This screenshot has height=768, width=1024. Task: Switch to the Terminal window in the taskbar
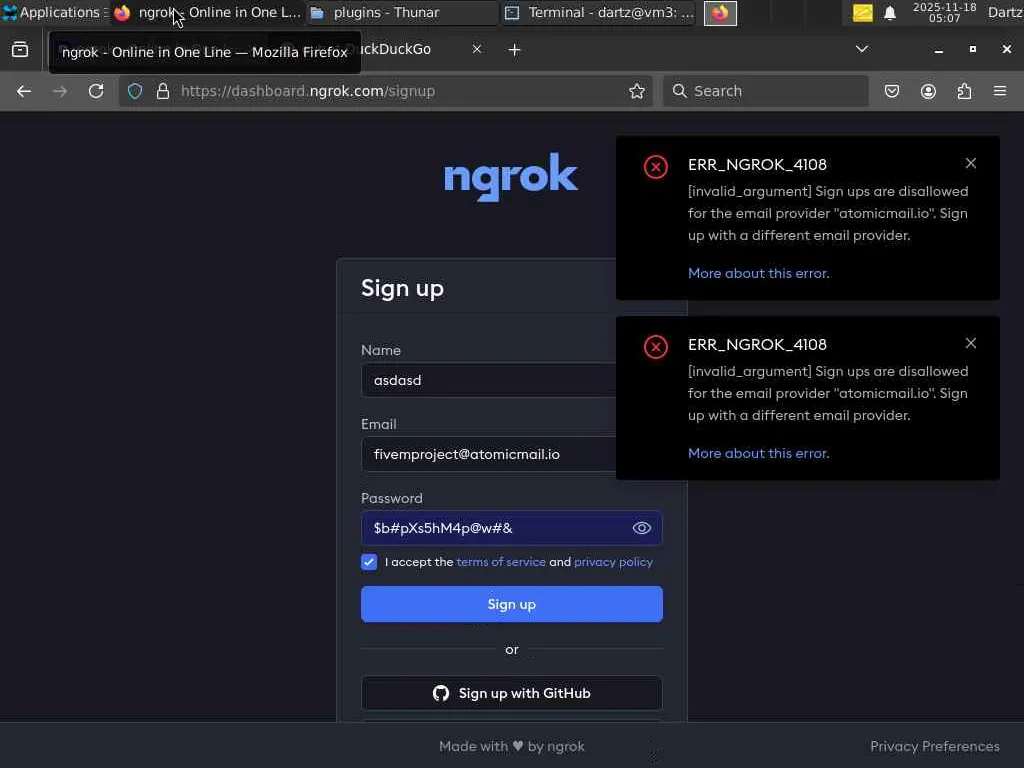coord(599,12)
